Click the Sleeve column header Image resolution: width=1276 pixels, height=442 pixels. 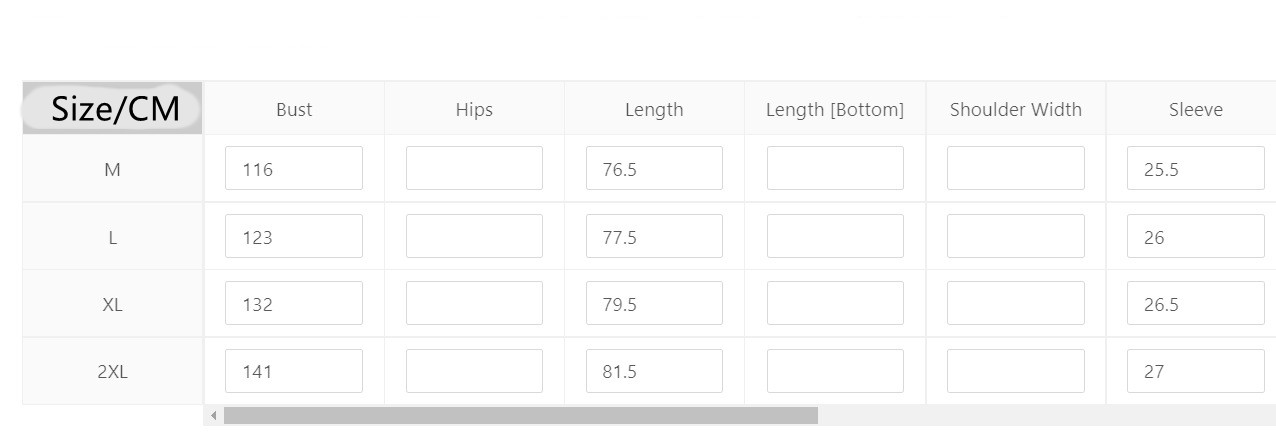coord(1195,110)
